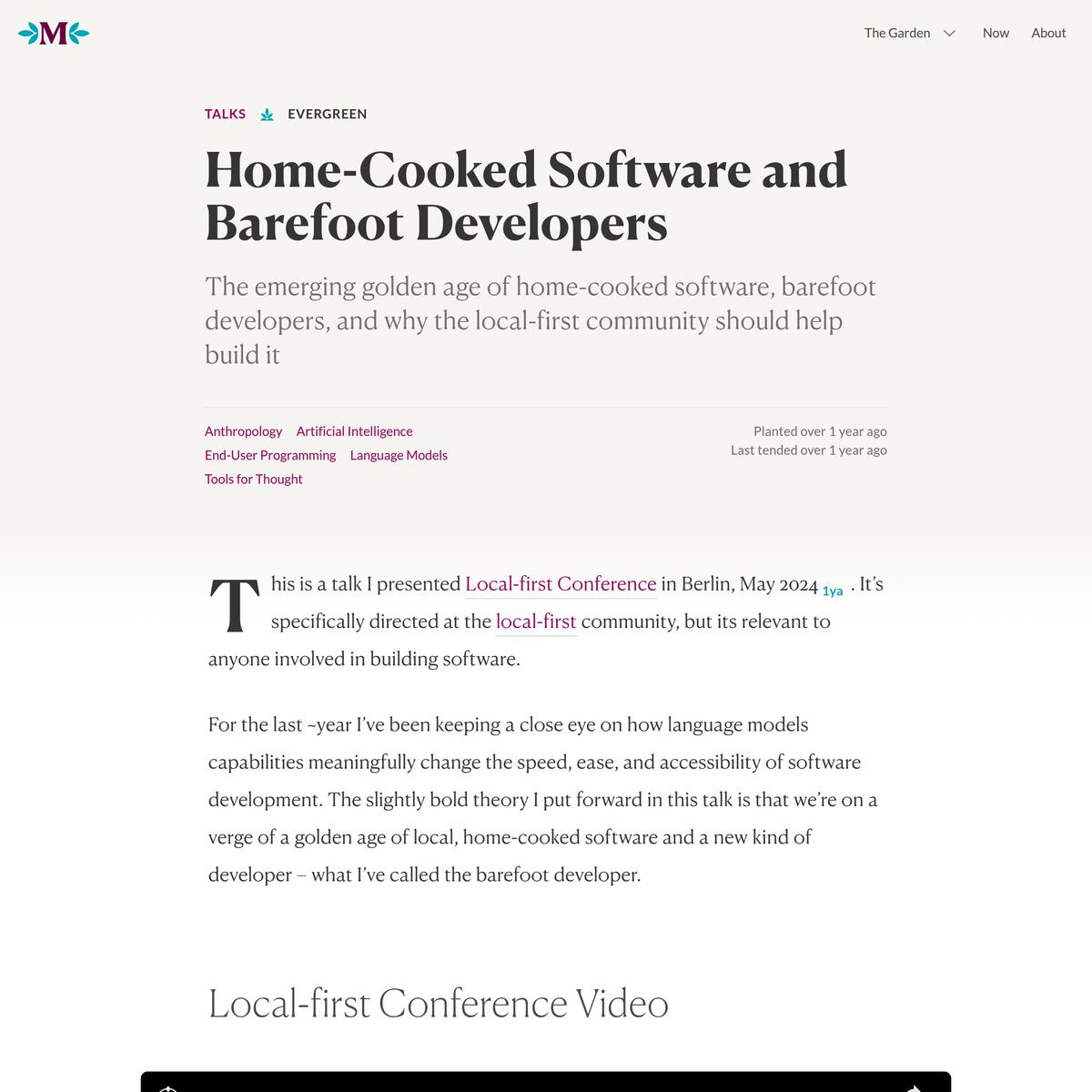Click the Planted over 1 year ago text
This screenshot has height=1092, width=1092.
pyautogui.click(x=819, y=431)
